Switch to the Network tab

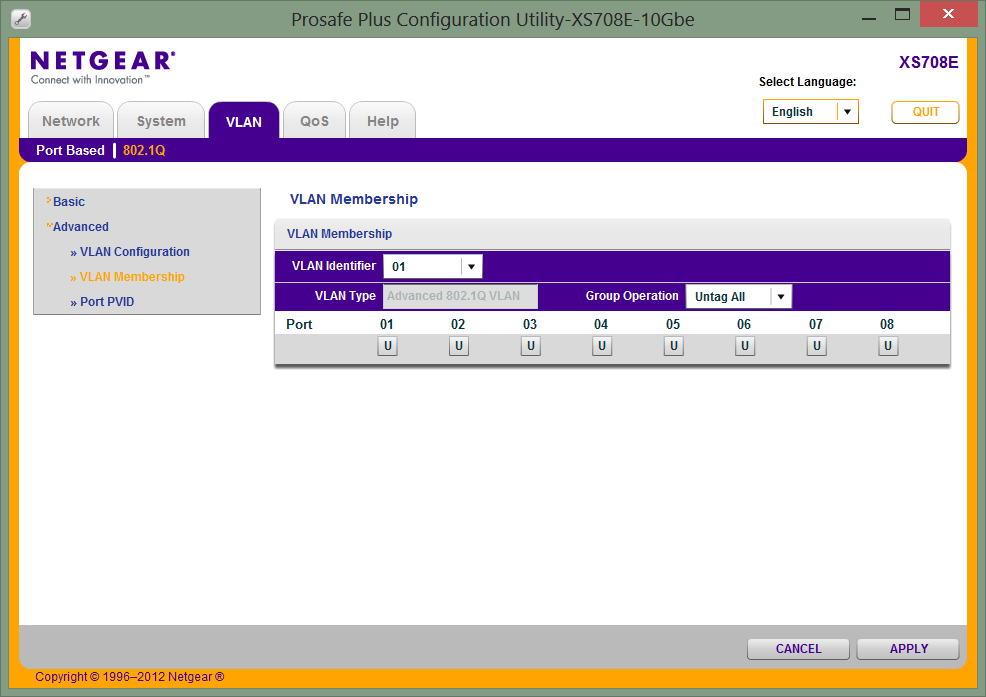(71, 121)
